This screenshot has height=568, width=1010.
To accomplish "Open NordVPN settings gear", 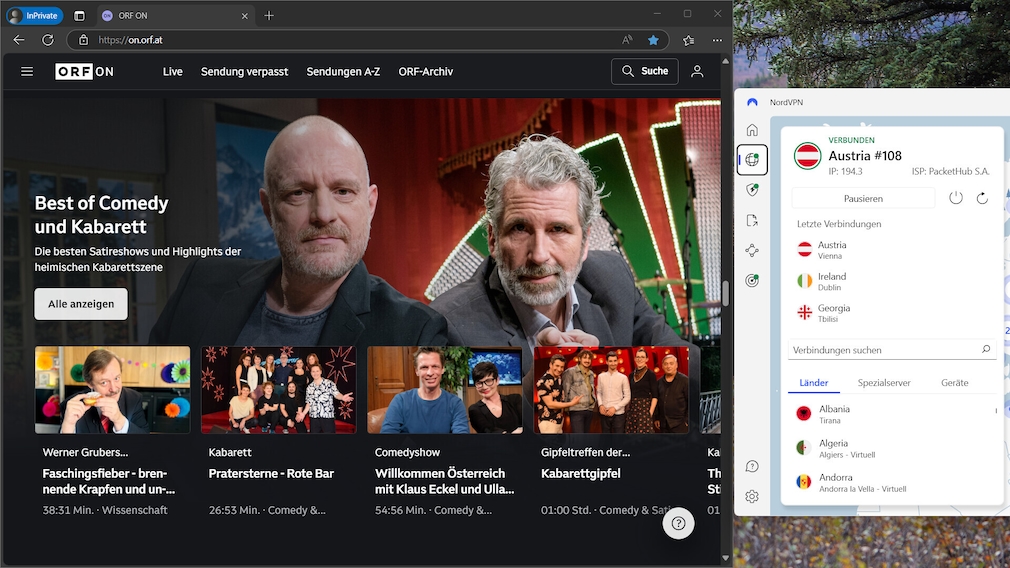I will point(752,496).
